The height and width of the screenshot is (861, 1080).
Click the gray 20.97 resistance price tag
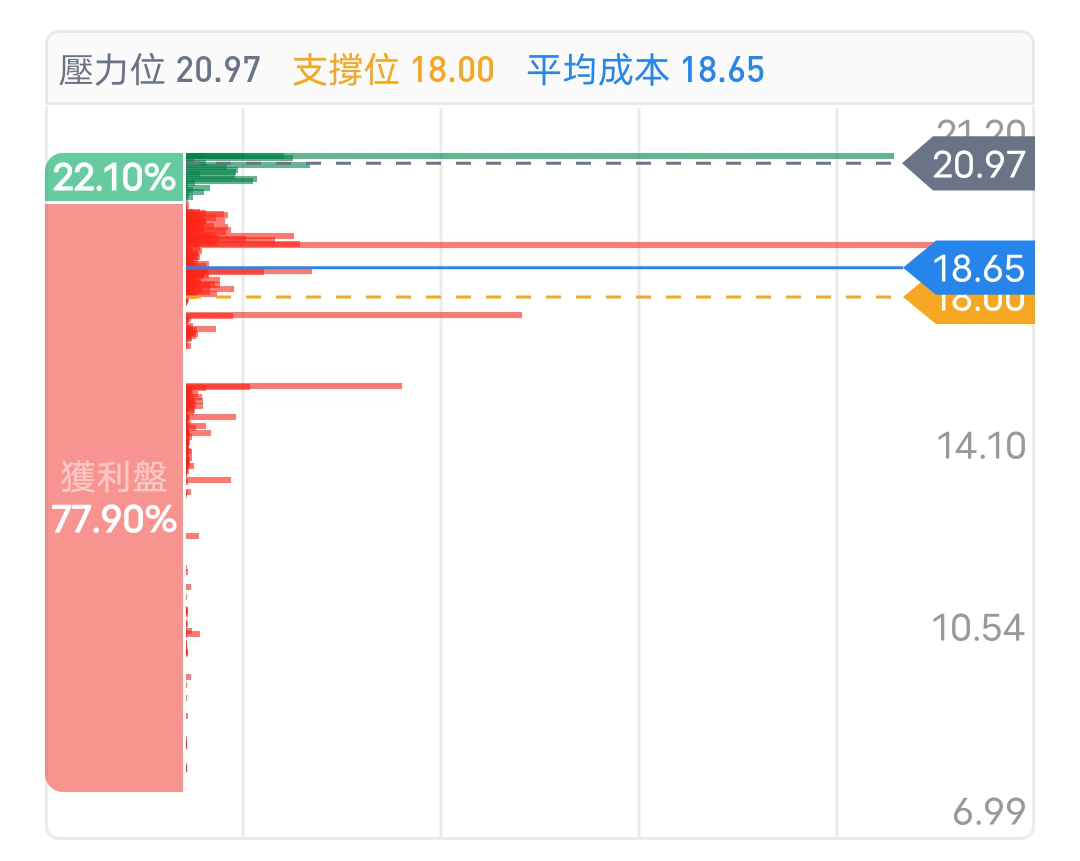970,164
